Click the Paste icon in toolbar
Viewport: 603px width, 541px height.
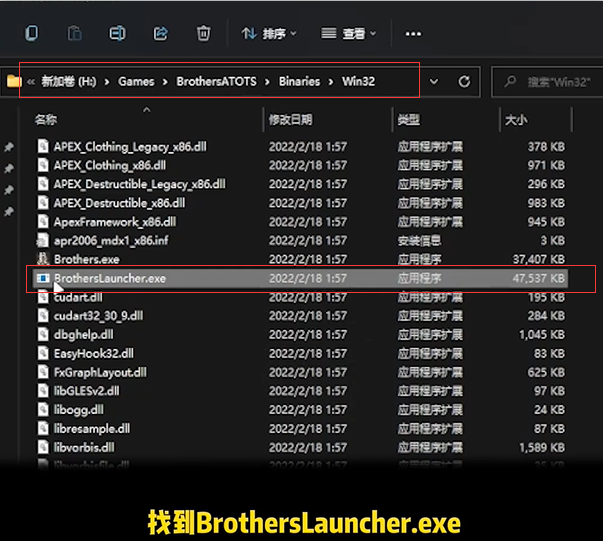point(74,33)
